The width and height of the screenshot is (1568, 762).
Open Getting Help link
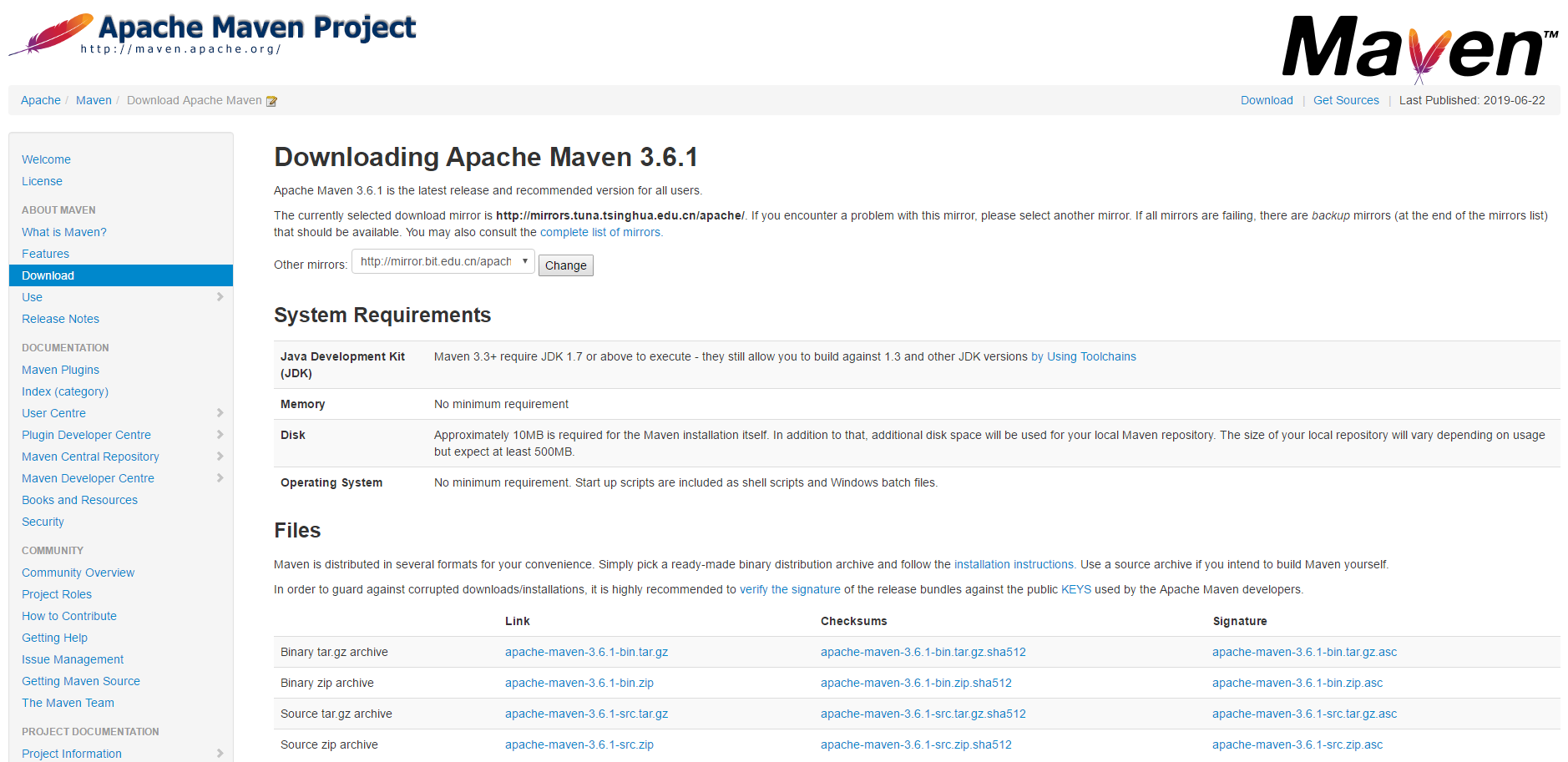click(54, 638)
